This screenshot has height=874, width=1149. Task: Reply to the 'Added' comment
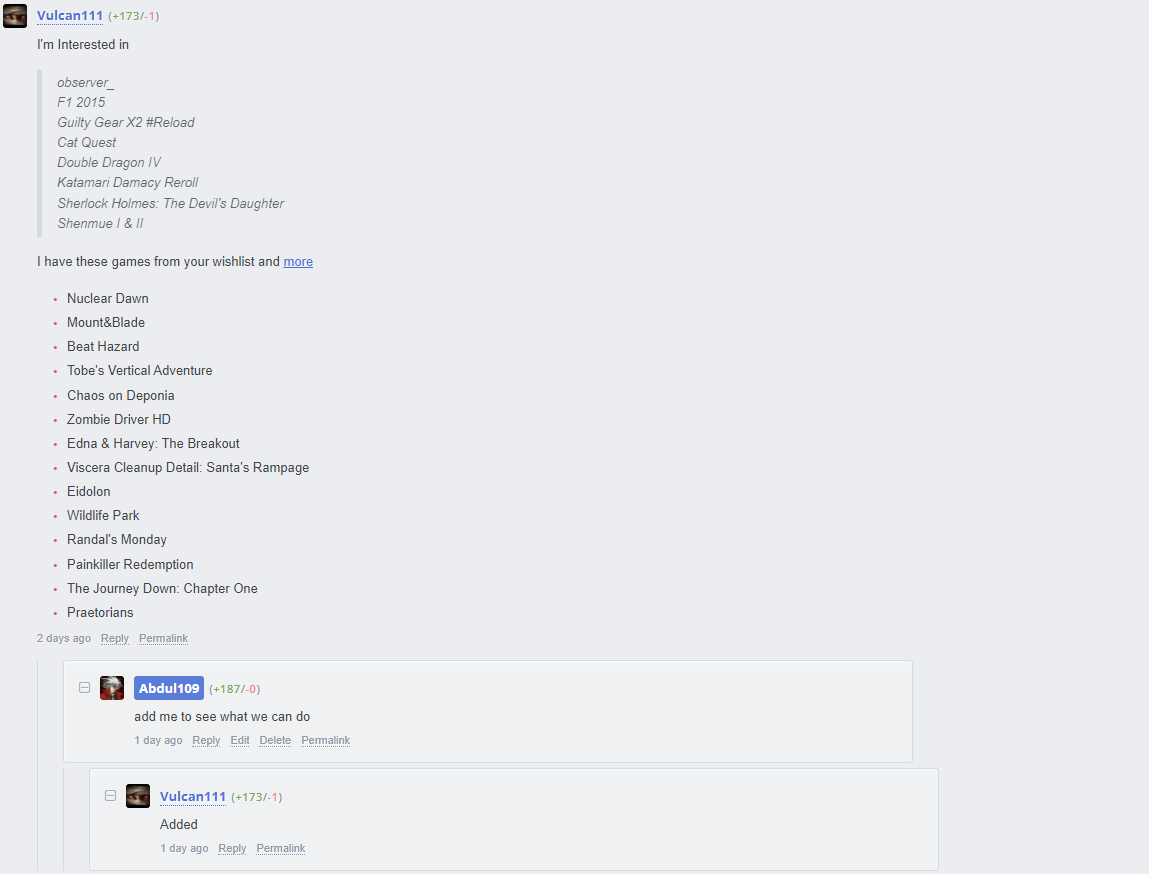(232, 848)
